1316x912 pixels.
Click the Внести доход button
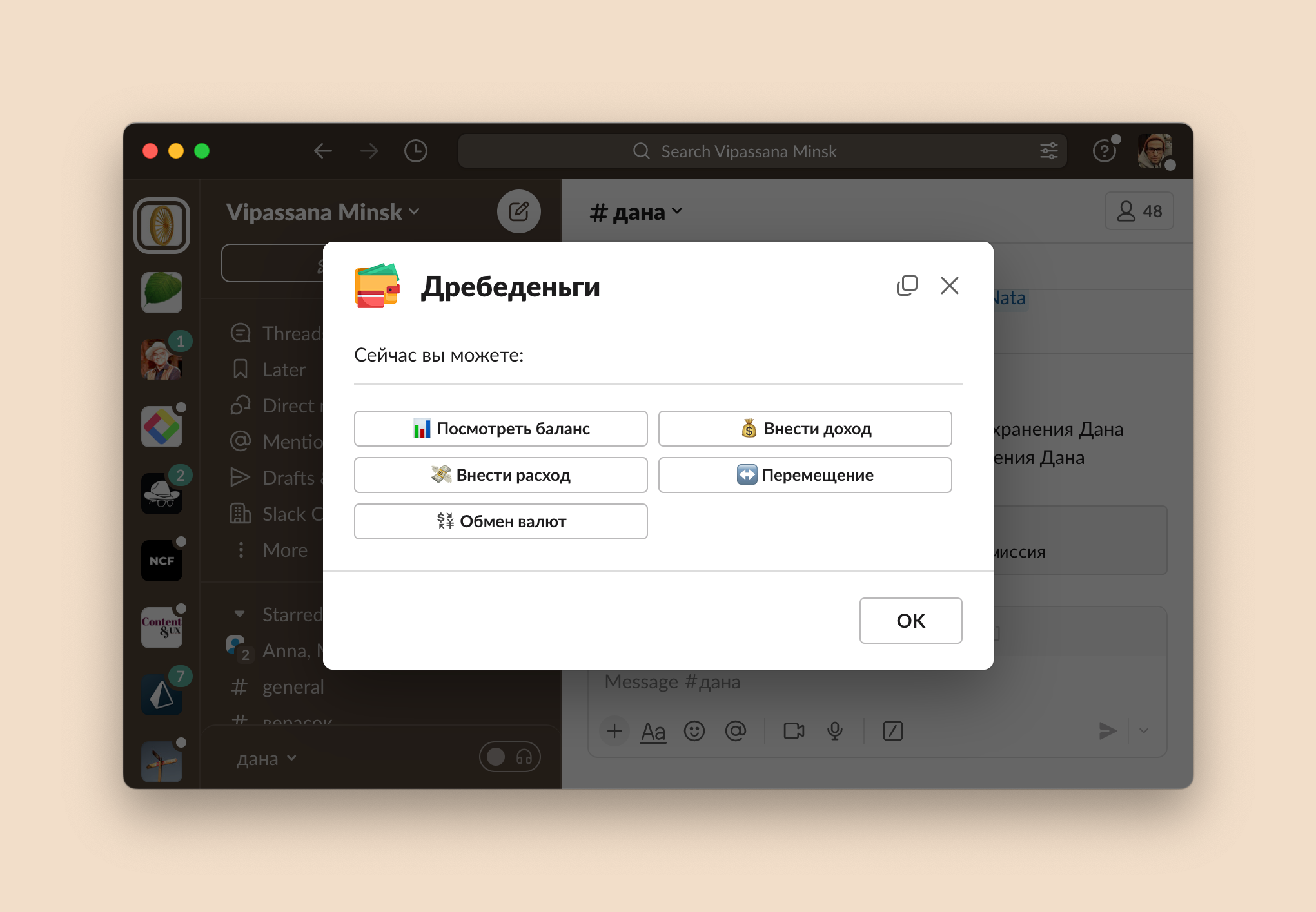(x=805, y=429)
